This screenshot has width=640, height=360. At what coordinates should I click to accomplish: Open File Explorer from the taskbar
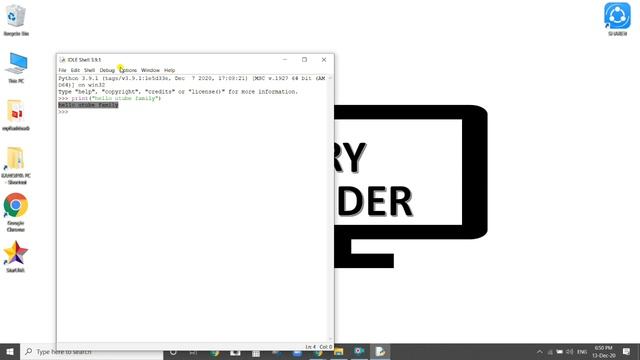click(338, 352)
